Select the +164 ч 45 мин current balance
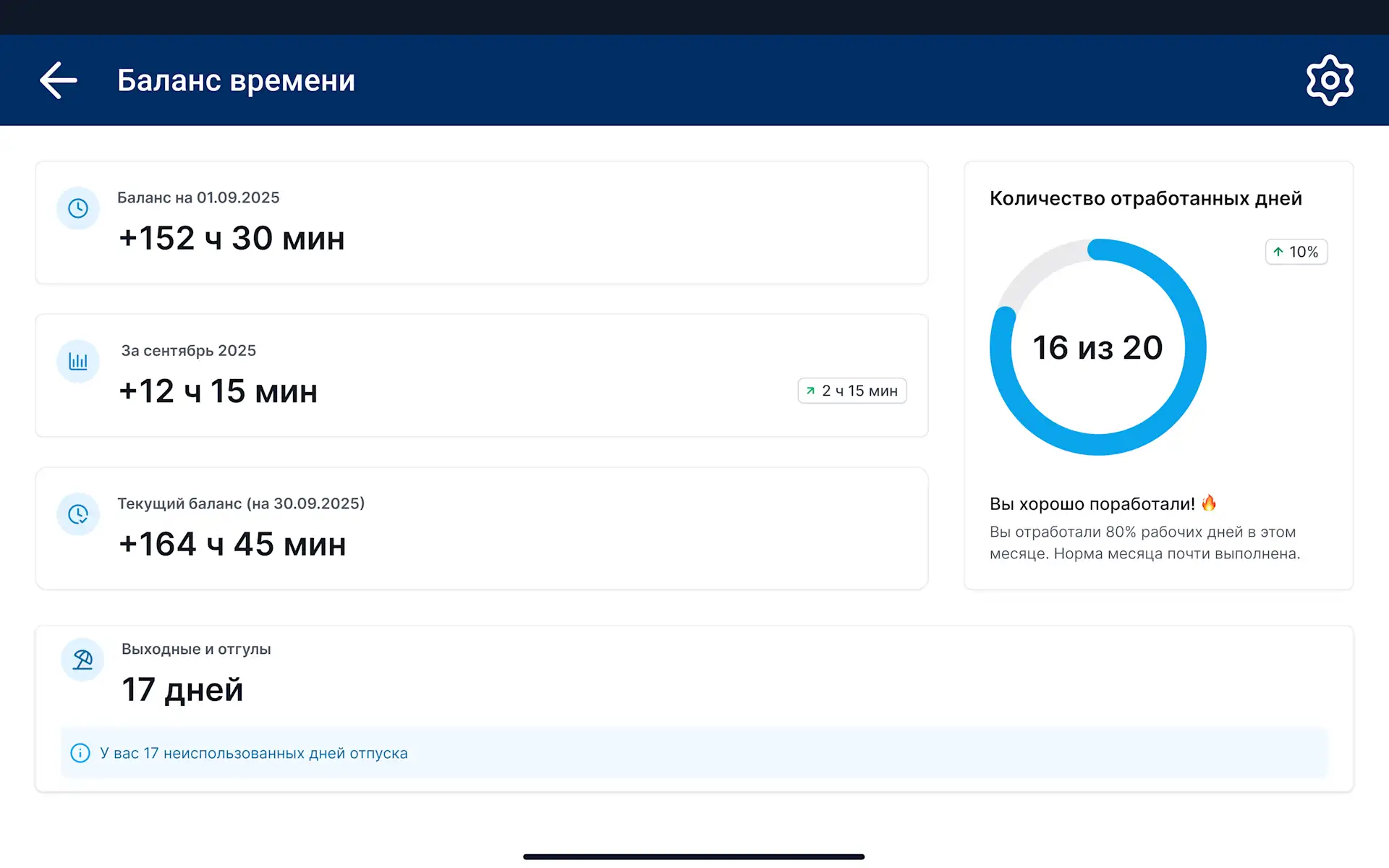This screenshot has height=868, width=1389. point(232,544)
